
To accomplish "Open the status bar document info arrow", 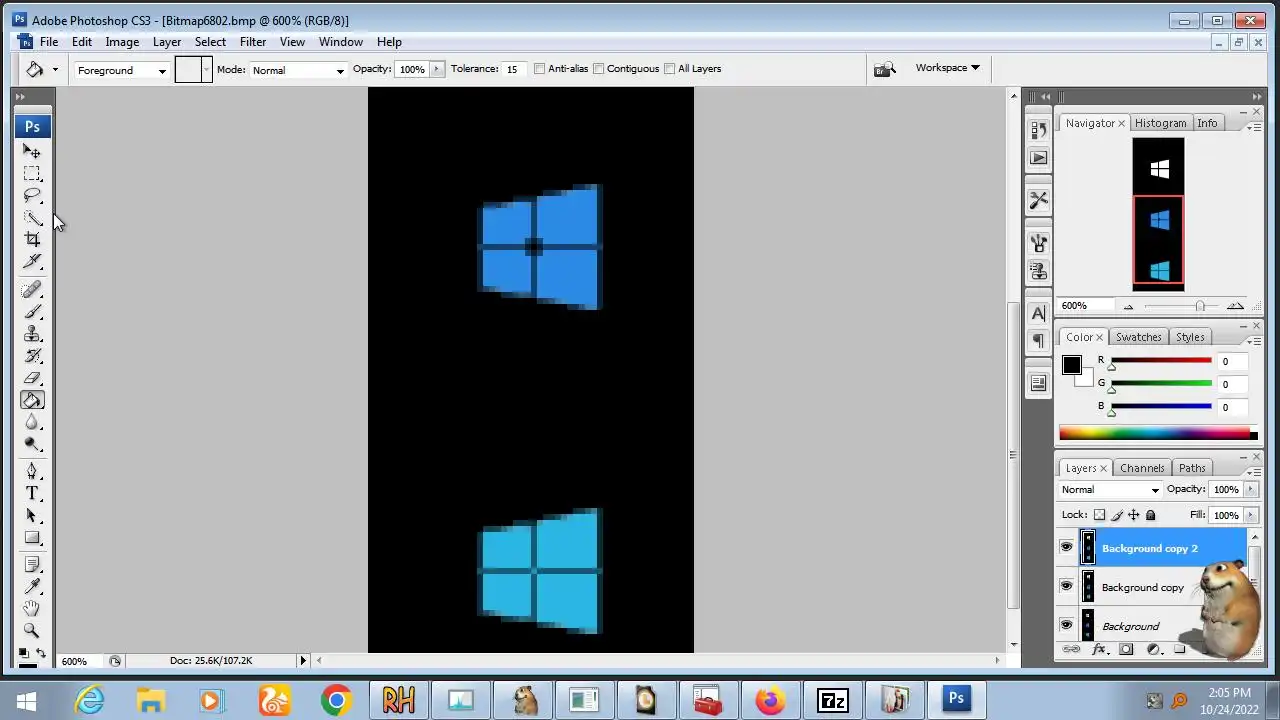I will point(303,660).
